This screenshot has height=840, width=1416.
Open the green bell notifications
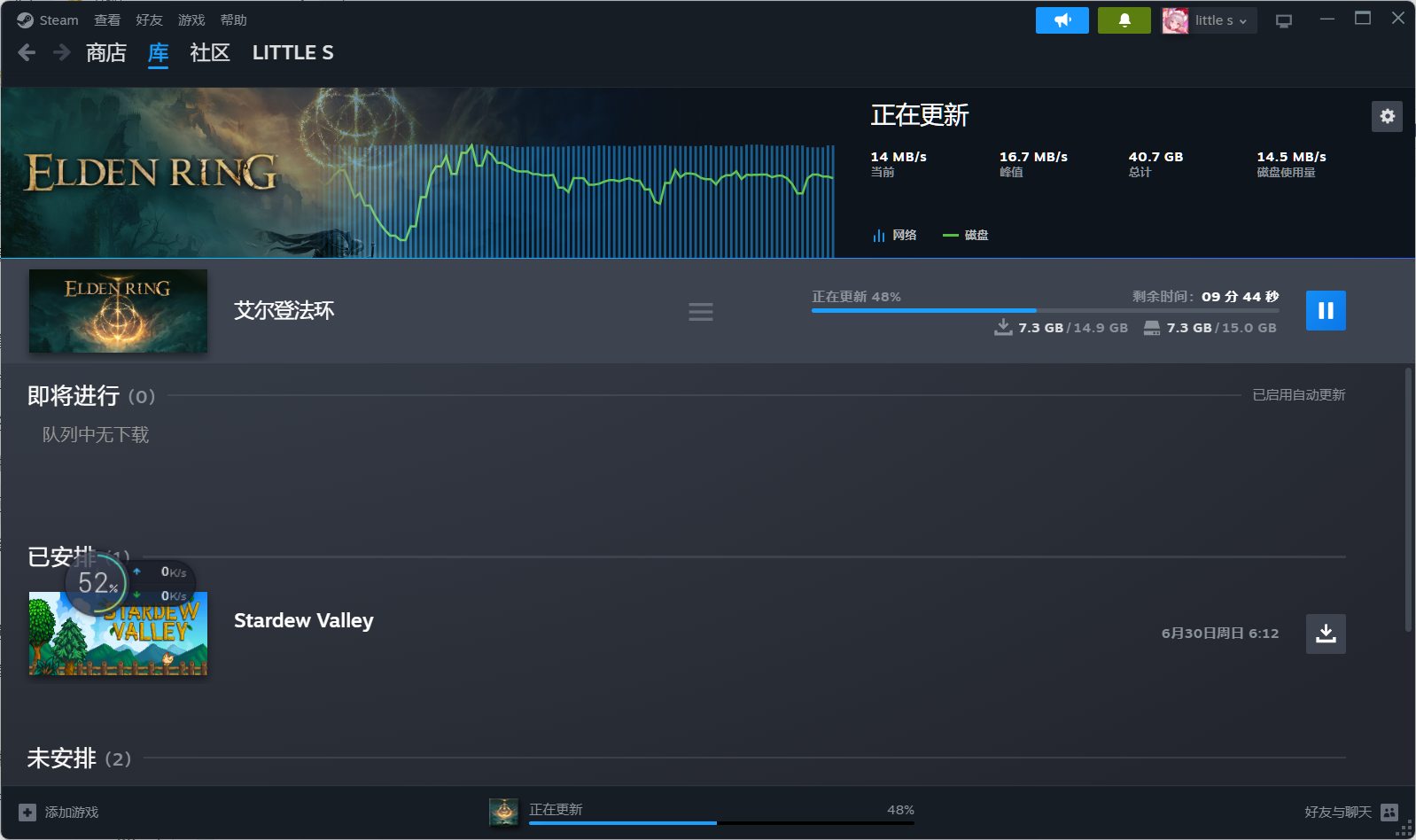click(1124, 20)
